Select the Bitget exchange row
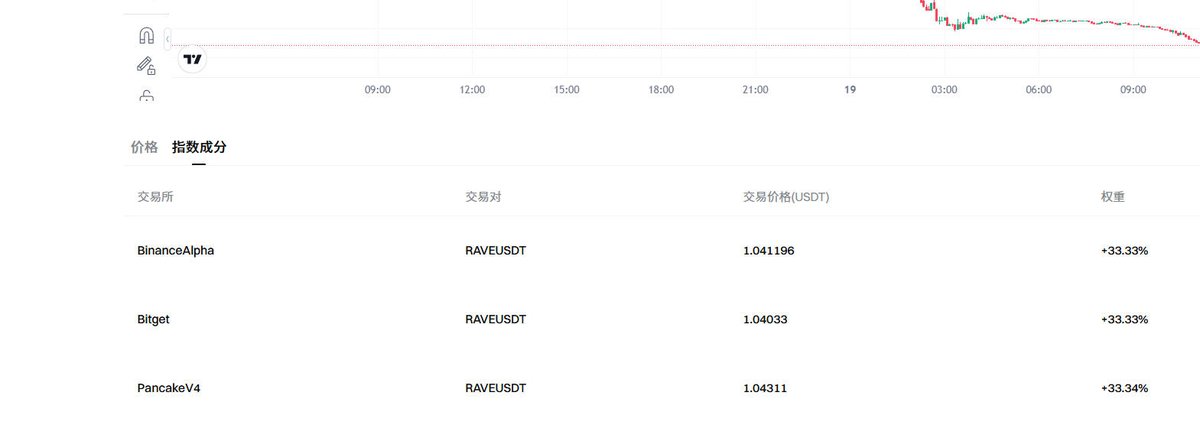Viewport: 1200px width, 428px height. pos(662,319)
